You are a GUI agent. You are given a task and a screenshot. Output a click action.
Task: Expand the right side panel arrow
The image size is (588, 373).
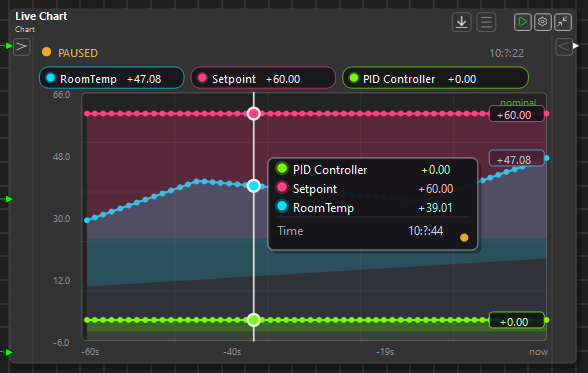(564, 47)
